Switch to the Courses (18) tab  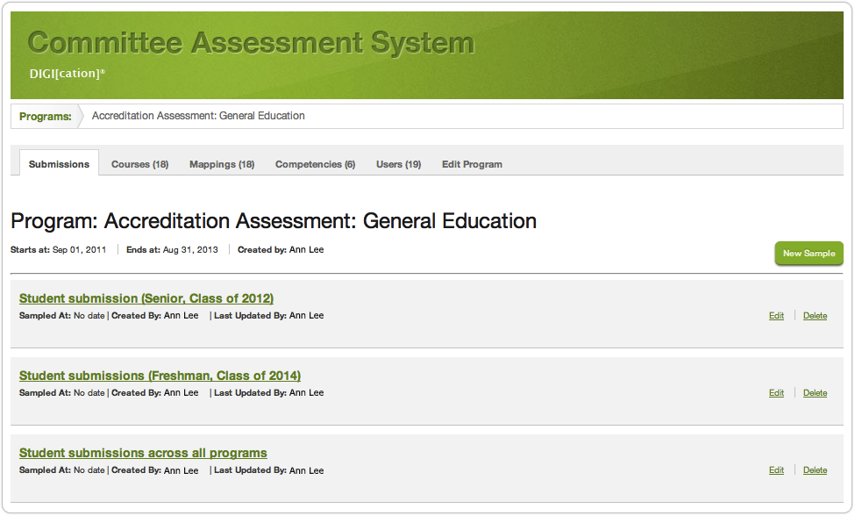pyautogui.click(x=140, y=164)
